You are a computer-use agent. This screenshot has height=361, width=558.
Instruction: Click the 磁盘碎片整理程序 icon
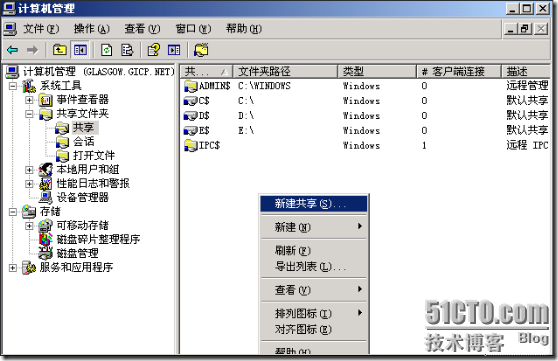46,239
